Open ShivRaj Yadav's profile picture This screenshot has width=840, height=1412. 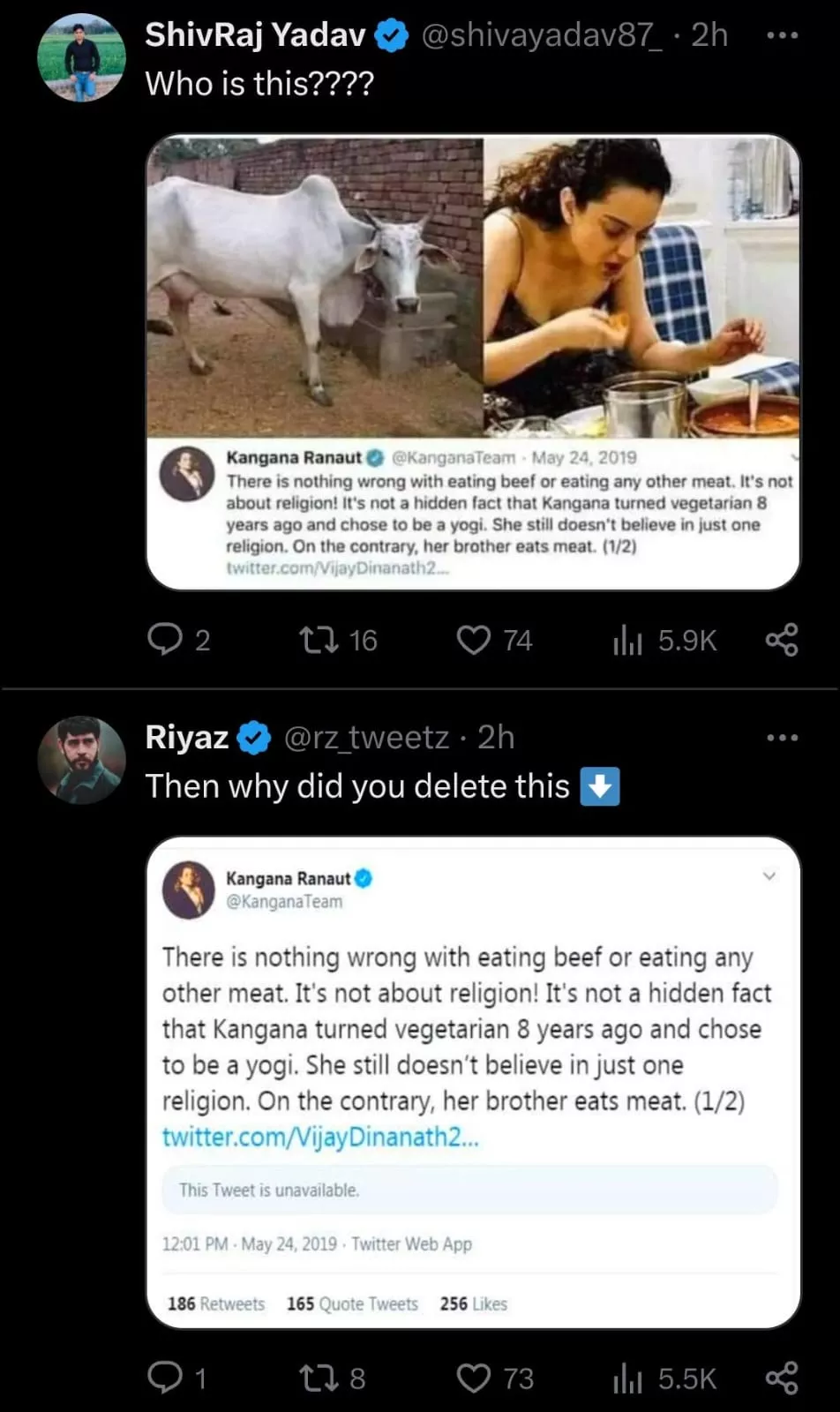click(x=81, y=58)
